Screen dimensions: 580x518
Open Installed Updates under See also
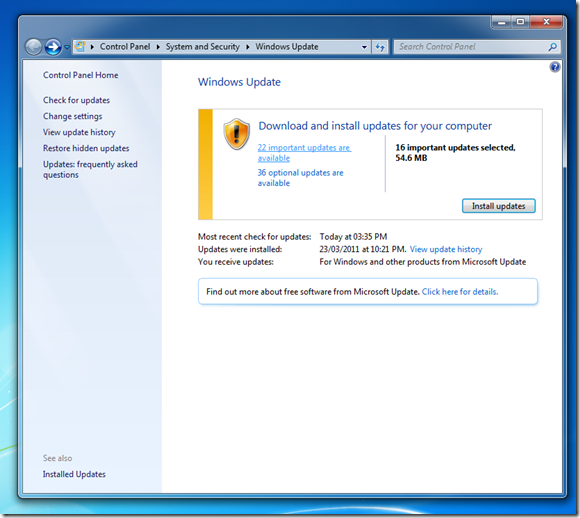[x=74, y=474]
